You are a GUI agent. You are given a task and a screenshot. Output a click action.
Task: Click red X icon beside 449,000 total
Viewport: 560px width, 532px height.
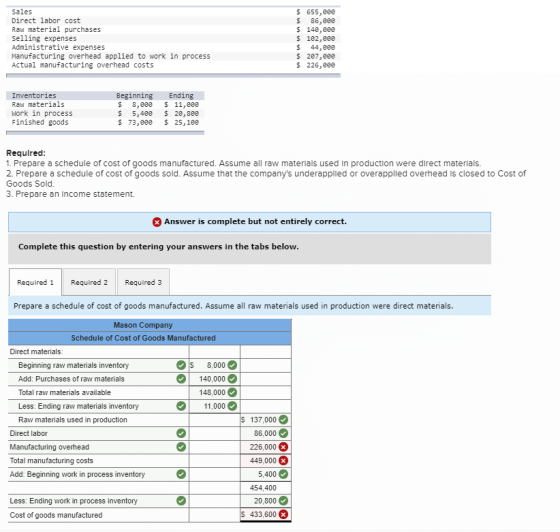[x=284, y=460]
